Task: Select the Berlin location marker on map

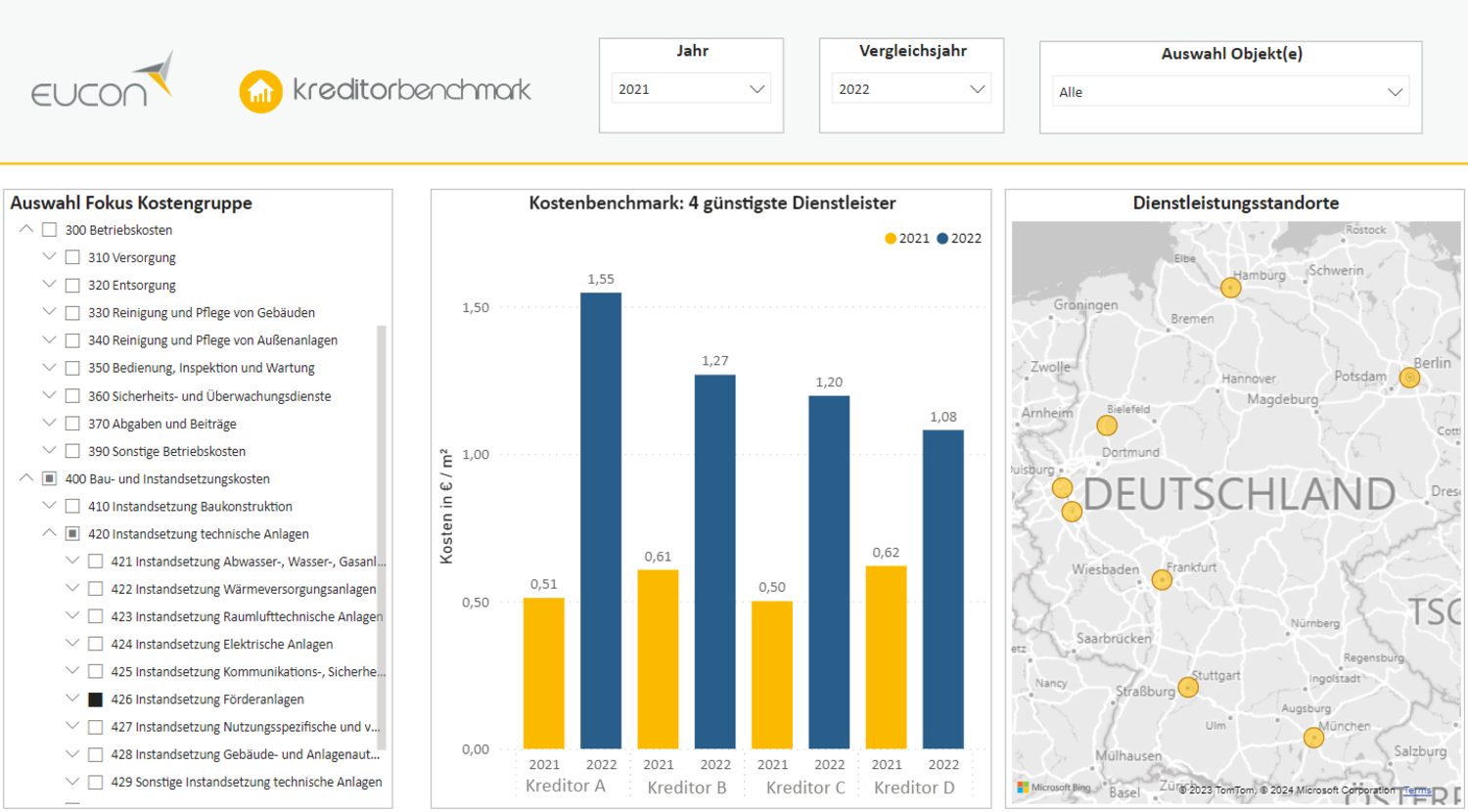Action: [1409, 378]
